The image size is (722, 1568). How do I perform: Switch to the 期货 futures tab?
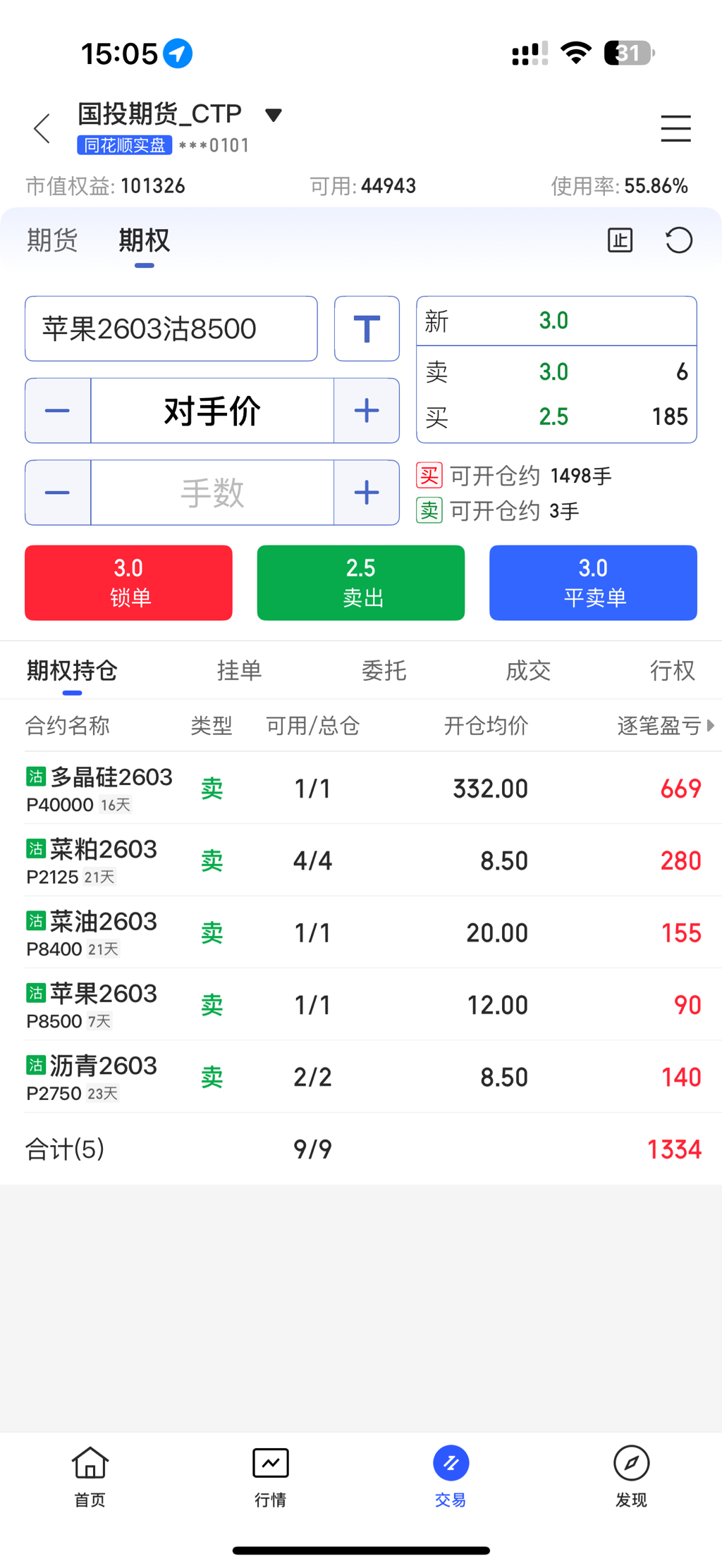click(52, 241)
